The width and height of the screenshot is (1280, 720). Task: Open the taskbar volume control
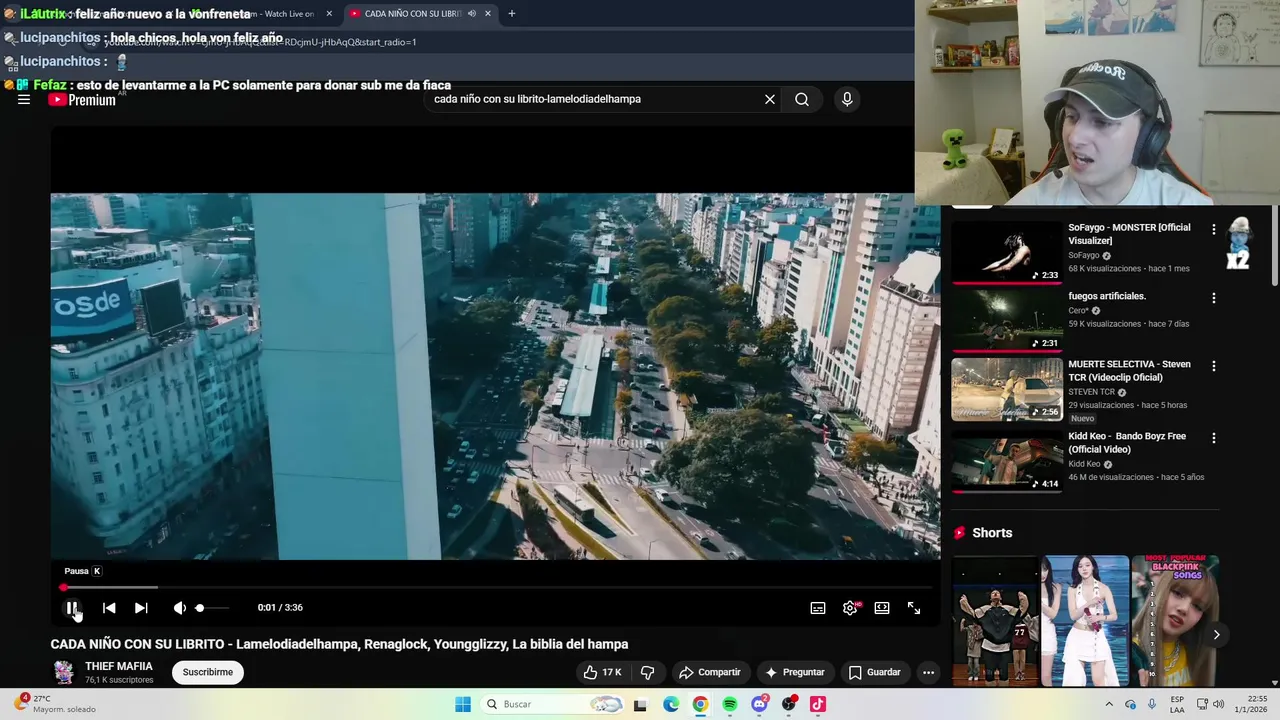(1218, 704)
